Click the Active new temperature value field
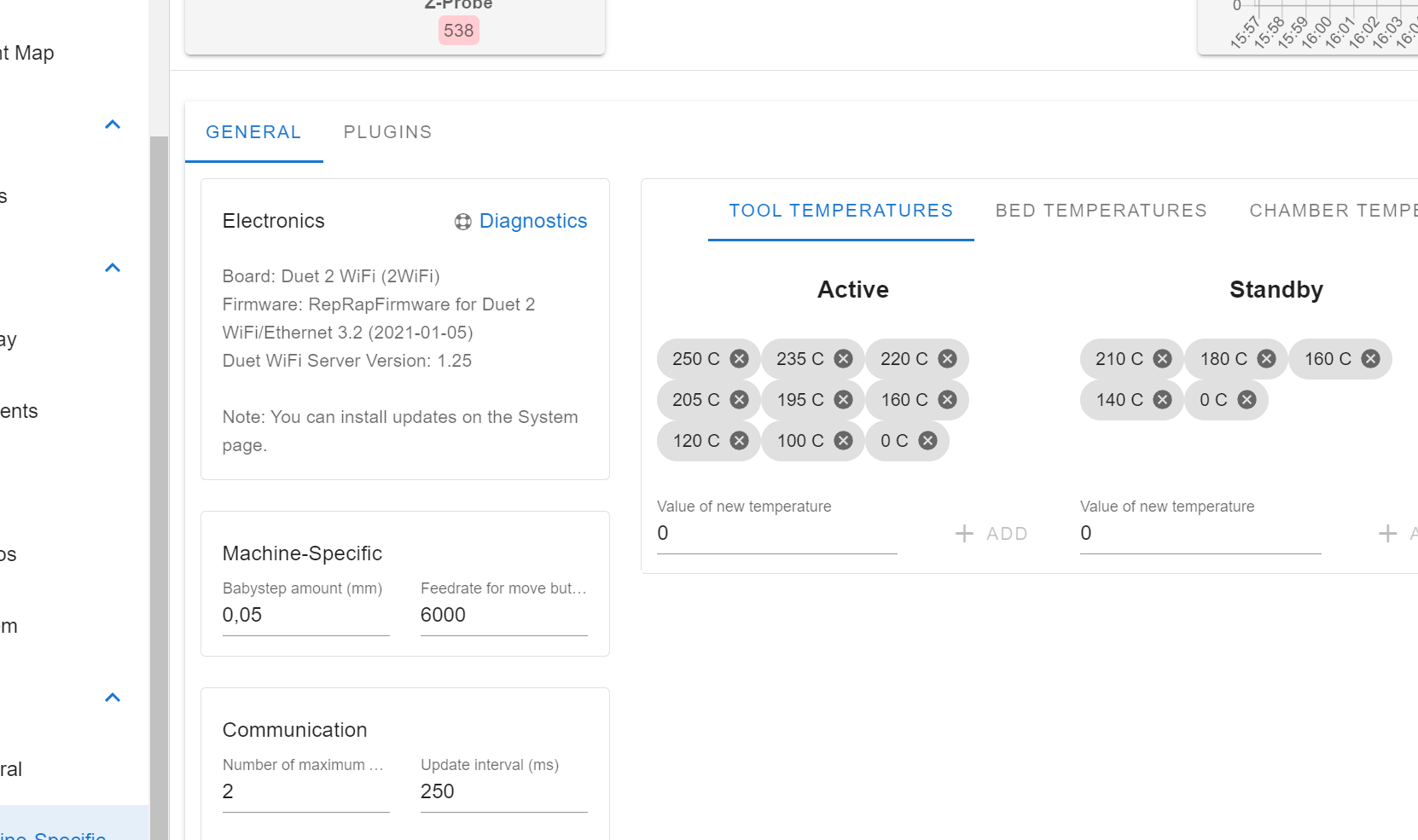Screen dimensions: 1418x840 coord(777,534)
